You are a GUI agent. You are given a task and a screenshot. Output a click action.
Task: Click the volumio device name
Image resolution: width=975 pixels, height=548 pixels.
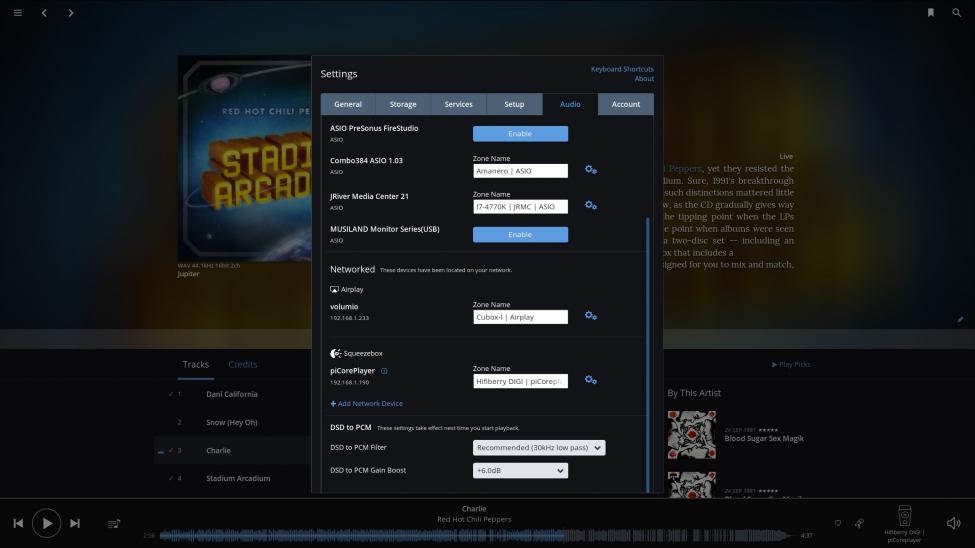(344, 307)
